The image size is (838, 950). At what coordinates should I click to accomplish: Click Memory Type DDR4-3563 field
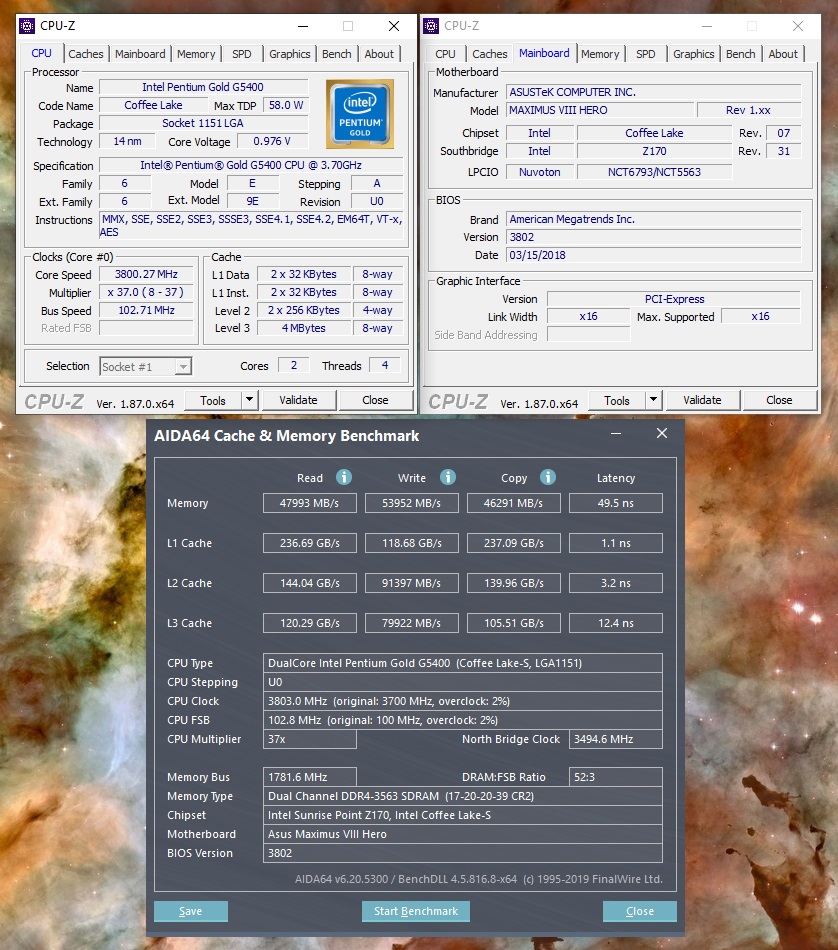click(463, 796)
